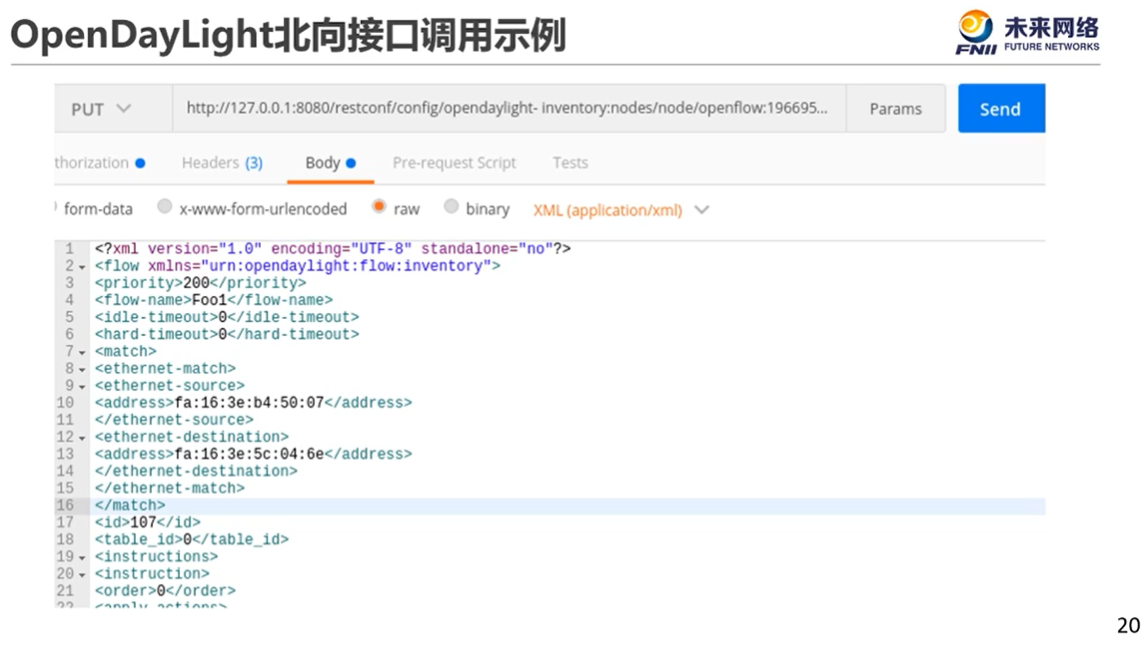Go to the Pre-request Script tab
The width and height of the screenshot is (1145, 646).
pyautogui.click(x=454, y=163)
